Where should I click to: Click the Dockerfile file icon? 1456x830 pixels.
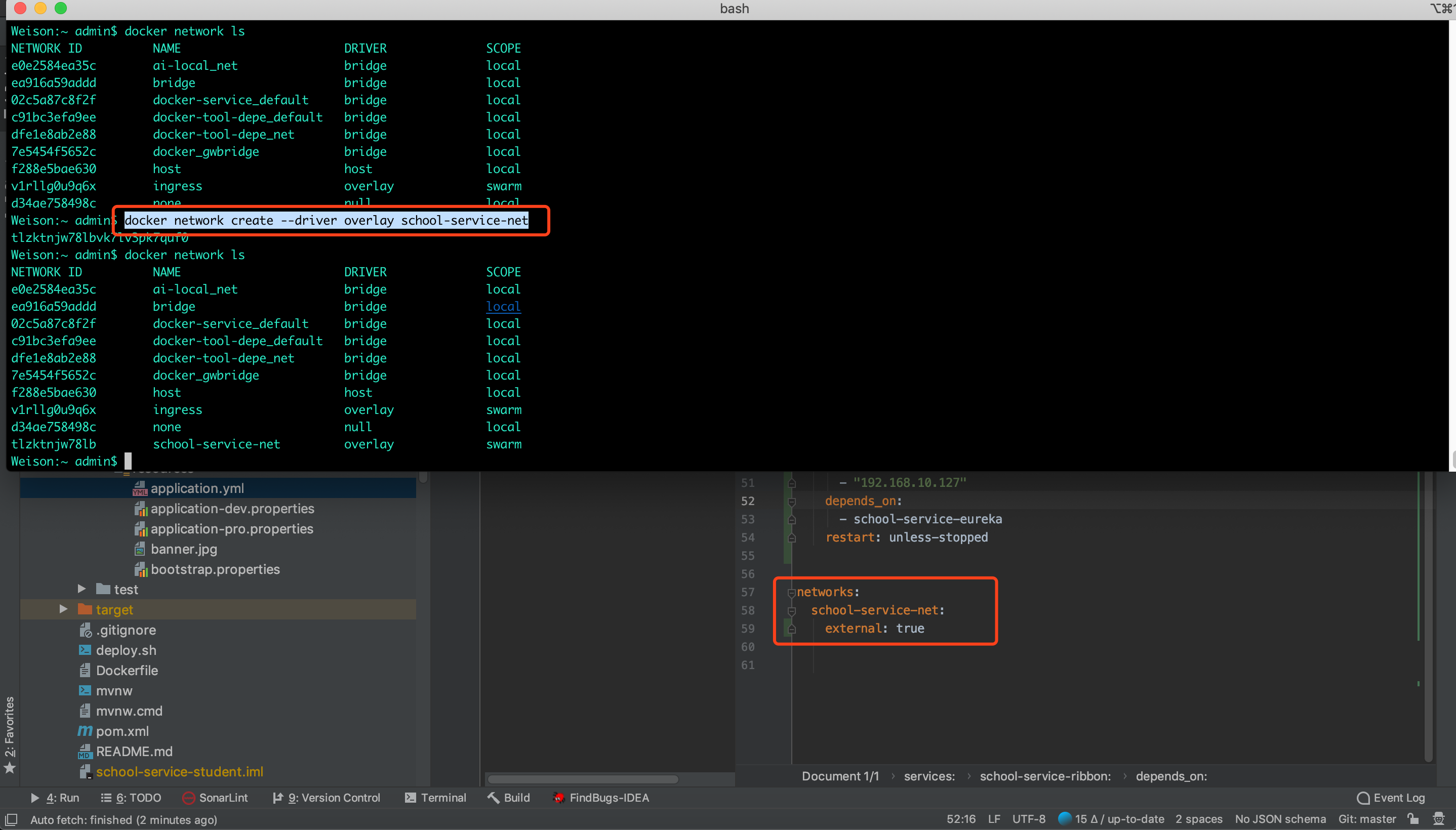(x=85, y=671)
